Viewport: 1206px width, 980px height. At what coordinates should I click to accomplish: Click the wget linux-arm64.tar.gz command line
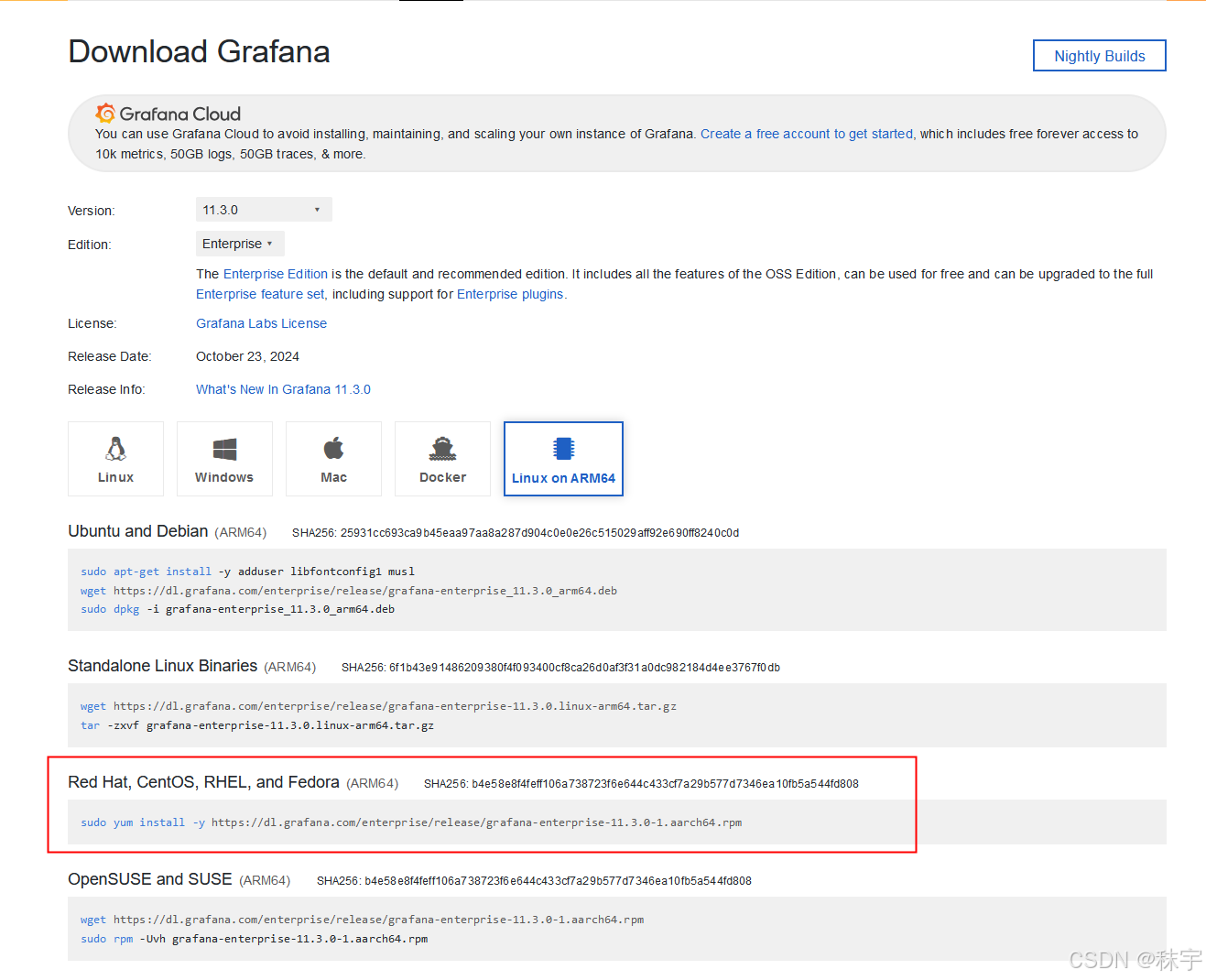tap(378, 706)
